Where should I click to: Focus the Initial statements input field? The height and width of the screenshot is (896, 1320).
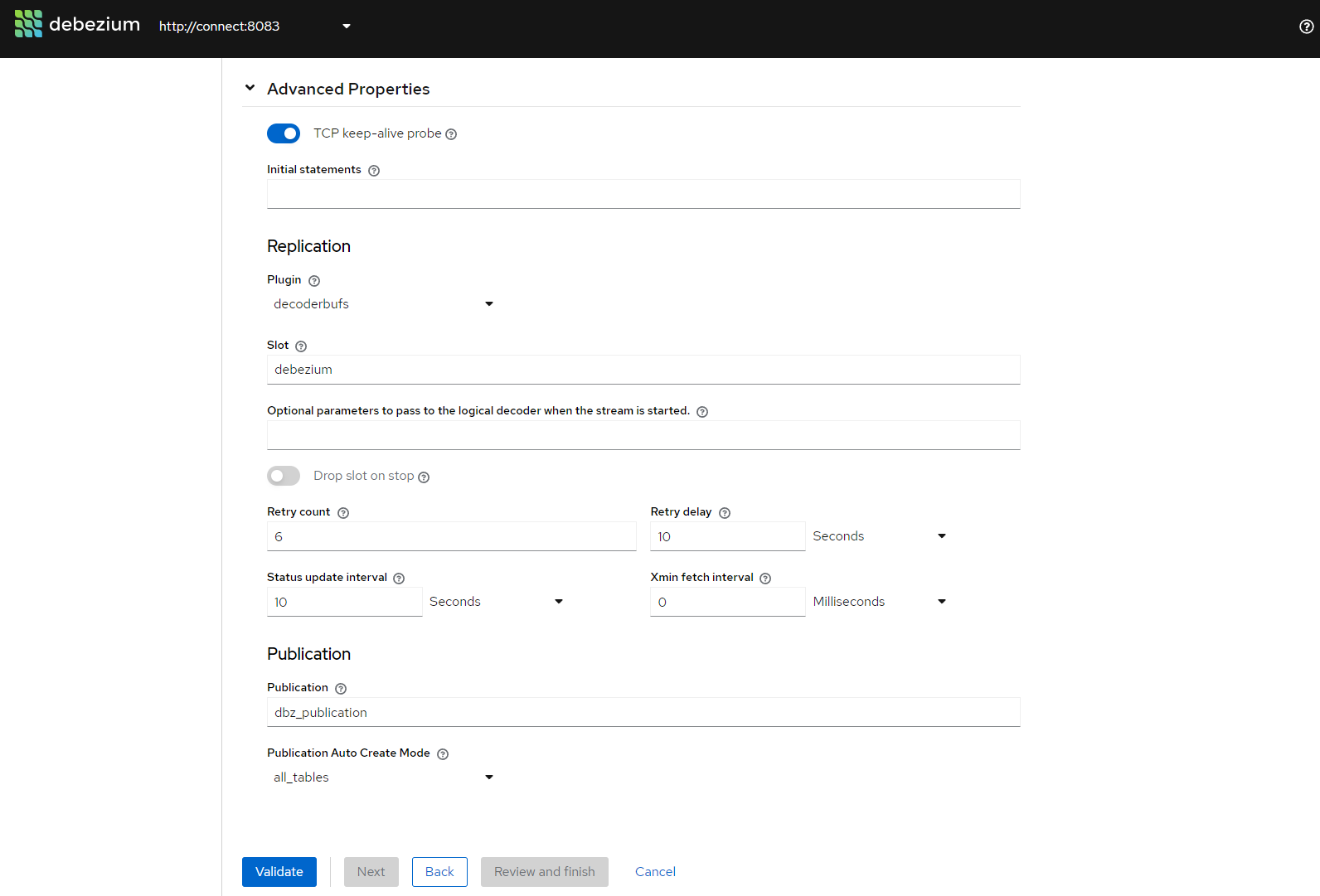pos(643,194)
